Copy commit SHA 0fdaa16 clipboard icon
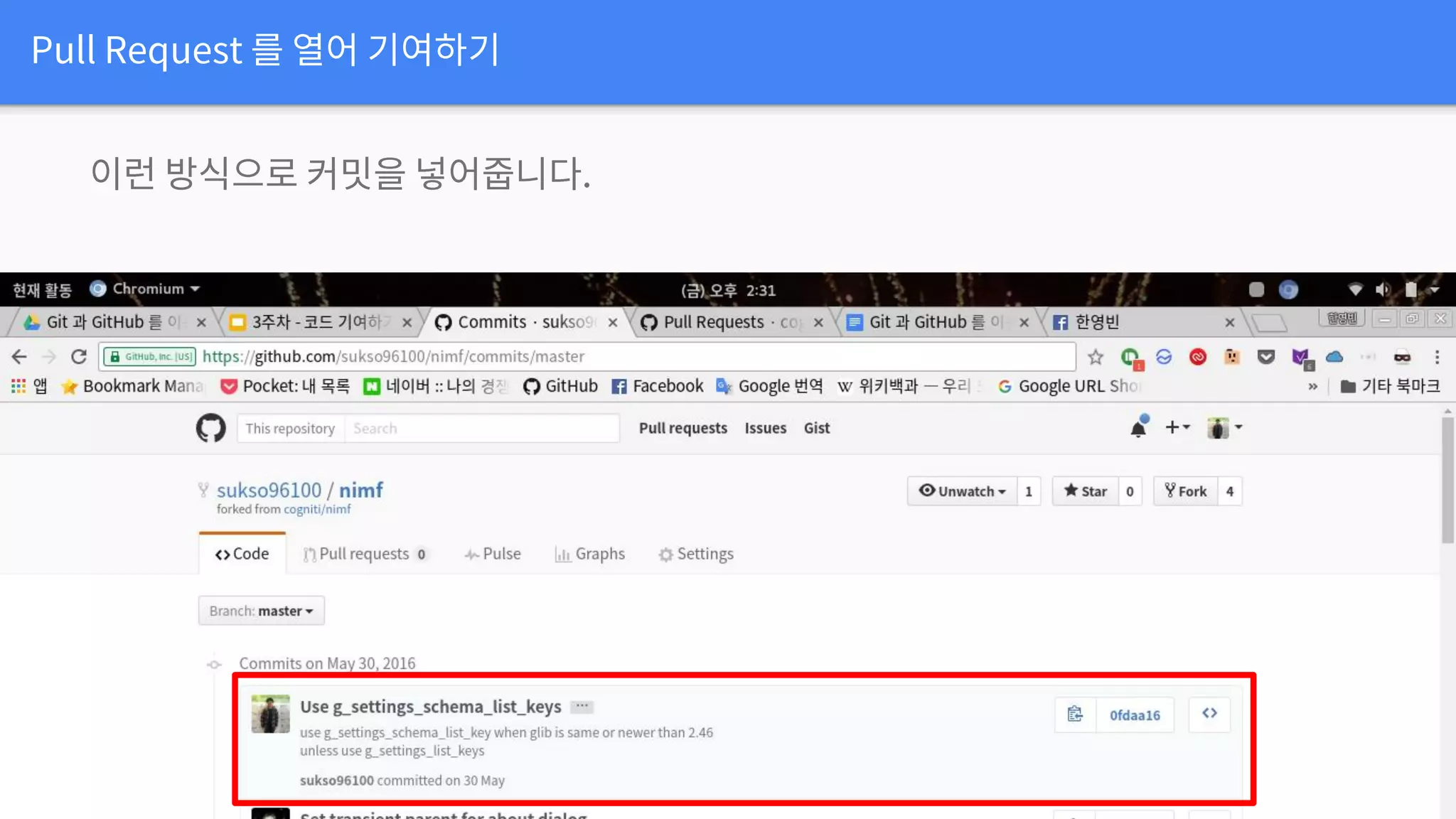 (x=1075, y=714)
